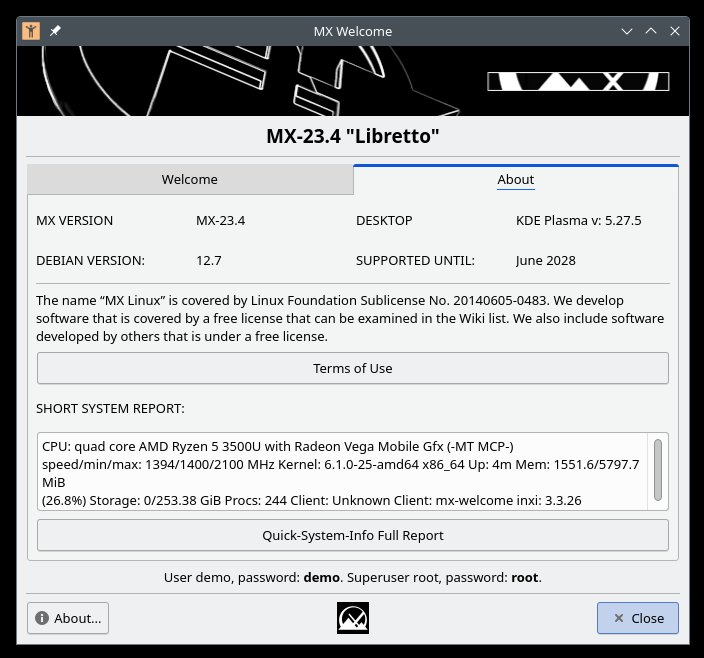
Task: Click the Storage 0/253.38 GiB line
Action: pos(312,500)
